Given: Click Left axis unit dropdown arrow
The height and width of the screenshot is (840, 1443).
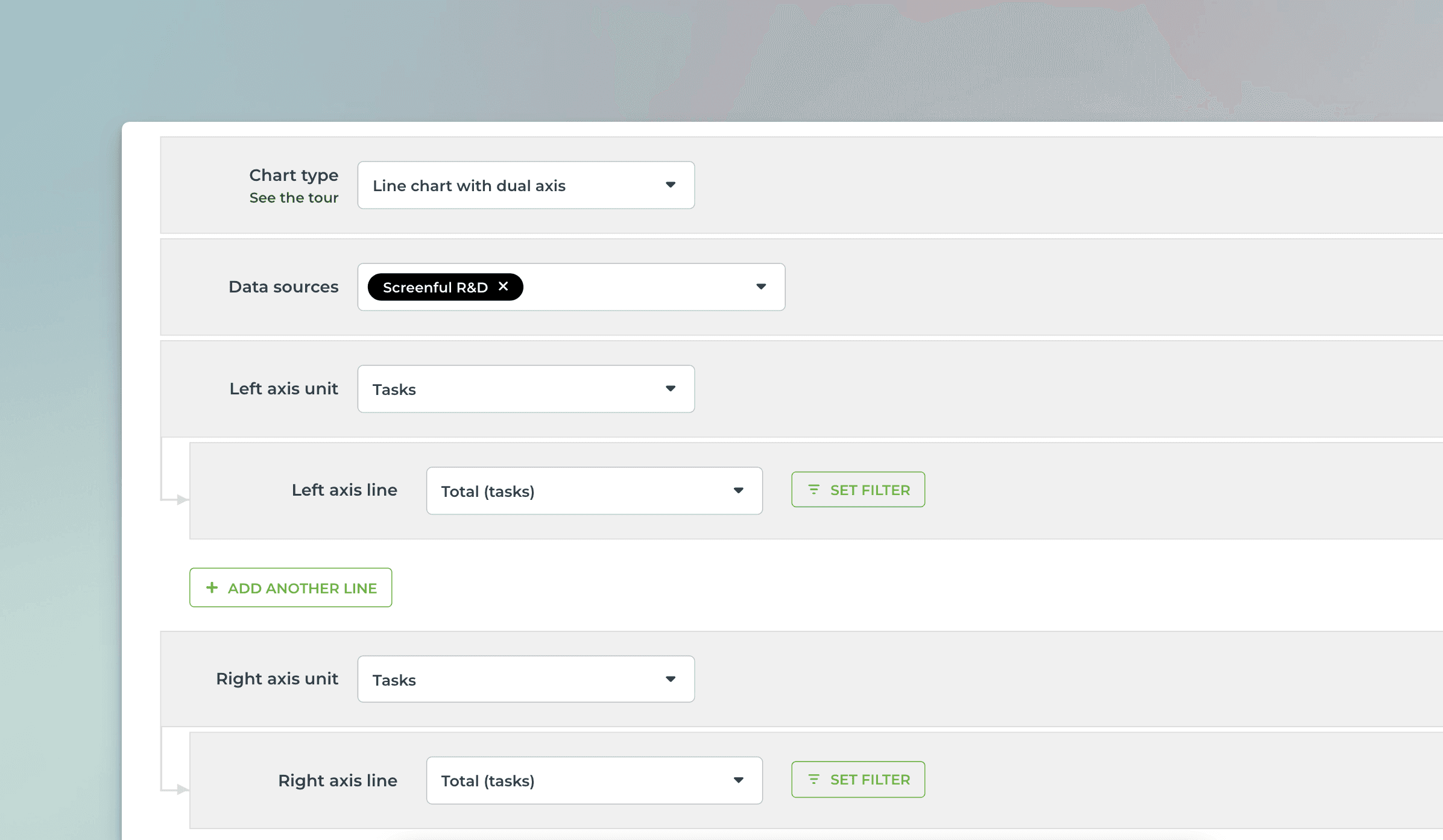Looking at the screenshot, I should point(670,389).
